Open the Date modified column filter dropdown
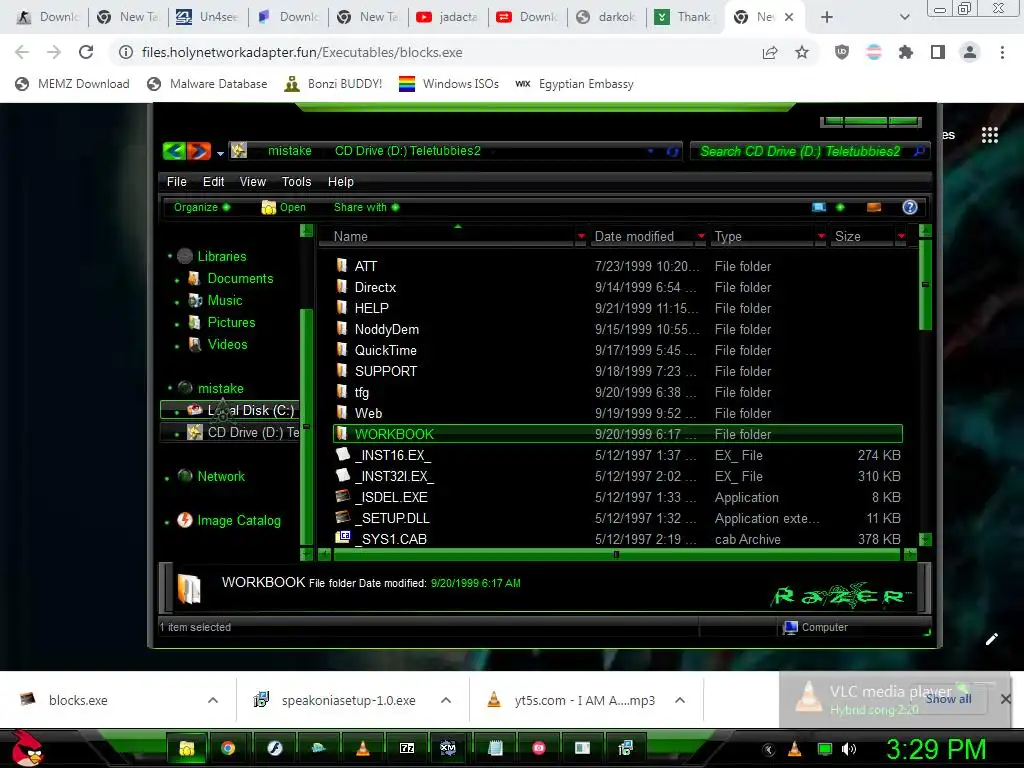The height and width of the screenshot is (768, 1024). click(701, 236)
